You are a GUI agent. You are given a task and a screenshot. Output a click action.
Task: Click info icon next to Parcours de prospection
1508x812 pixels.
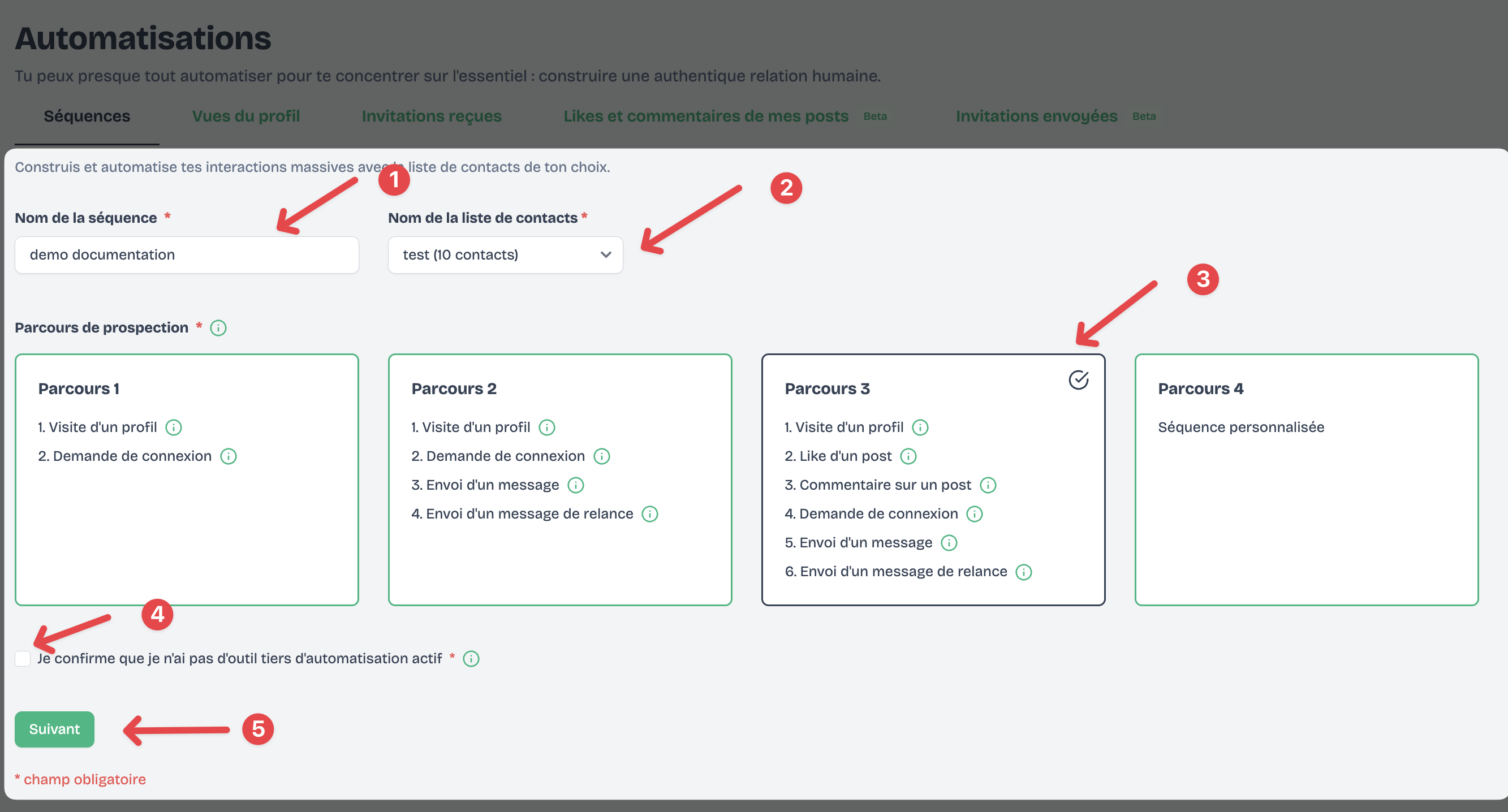point(218,328)
